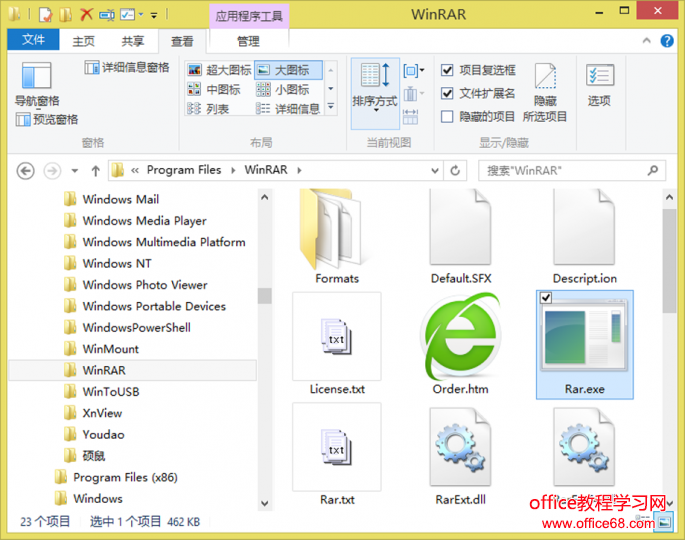Viewport: 685px width, 540px height.
Task: Open folder options (选项) button
Action: [599, 85]
